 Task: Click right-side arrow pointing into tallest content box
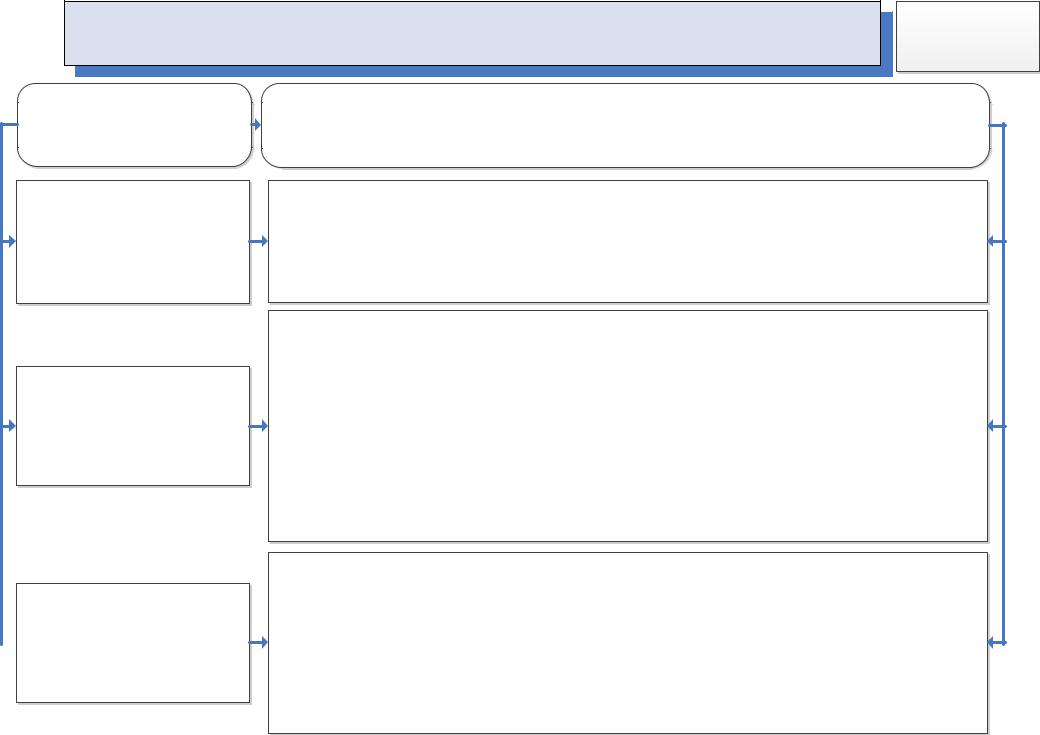pos(997,426)
